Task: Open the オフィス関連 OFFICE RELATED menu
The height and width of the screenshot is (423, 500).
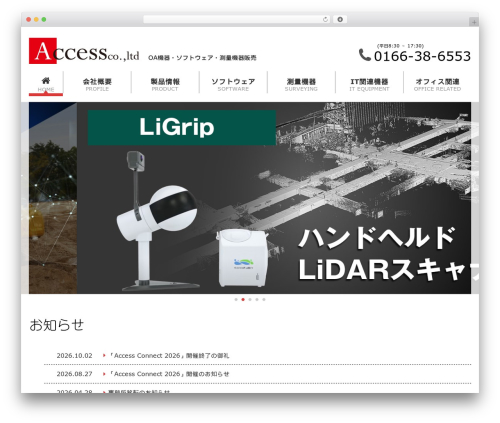Action: [437, 84]
